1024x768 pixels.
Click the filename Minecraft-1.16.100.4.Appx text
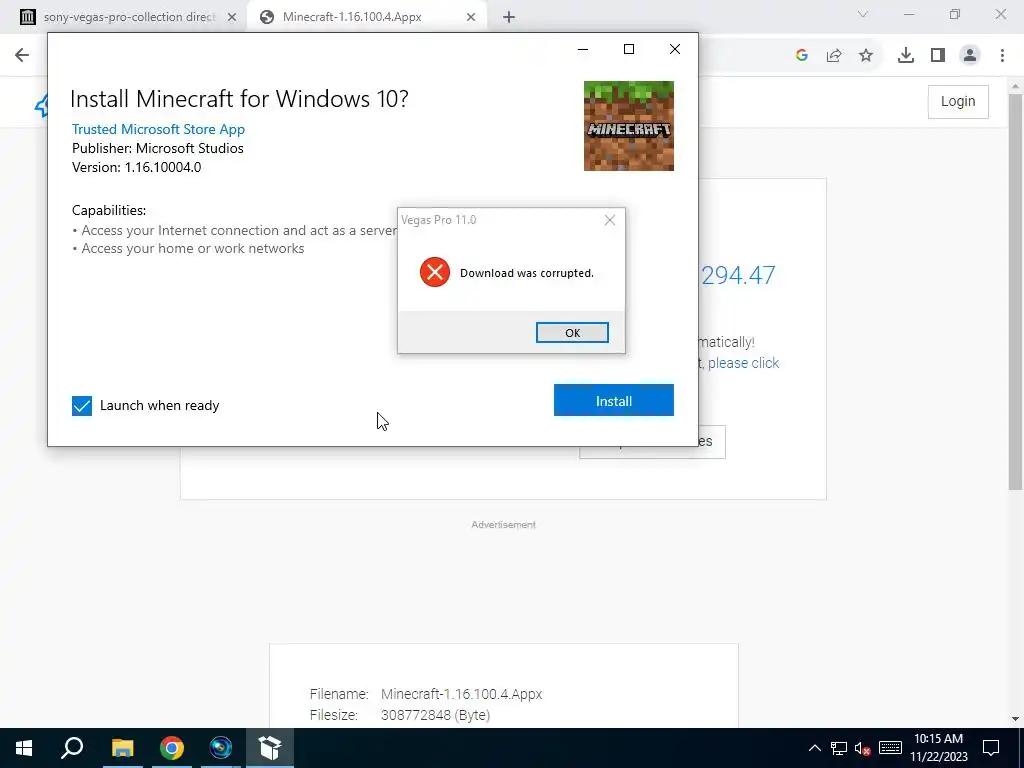click(462, 694)
